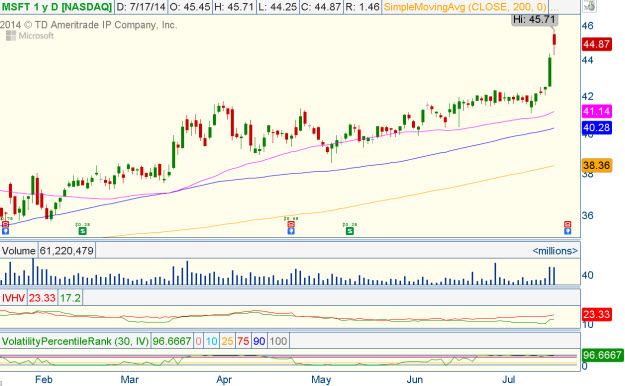Click the large green candle before the last bar
Screen dimensions: 625x386
(550, 72)
